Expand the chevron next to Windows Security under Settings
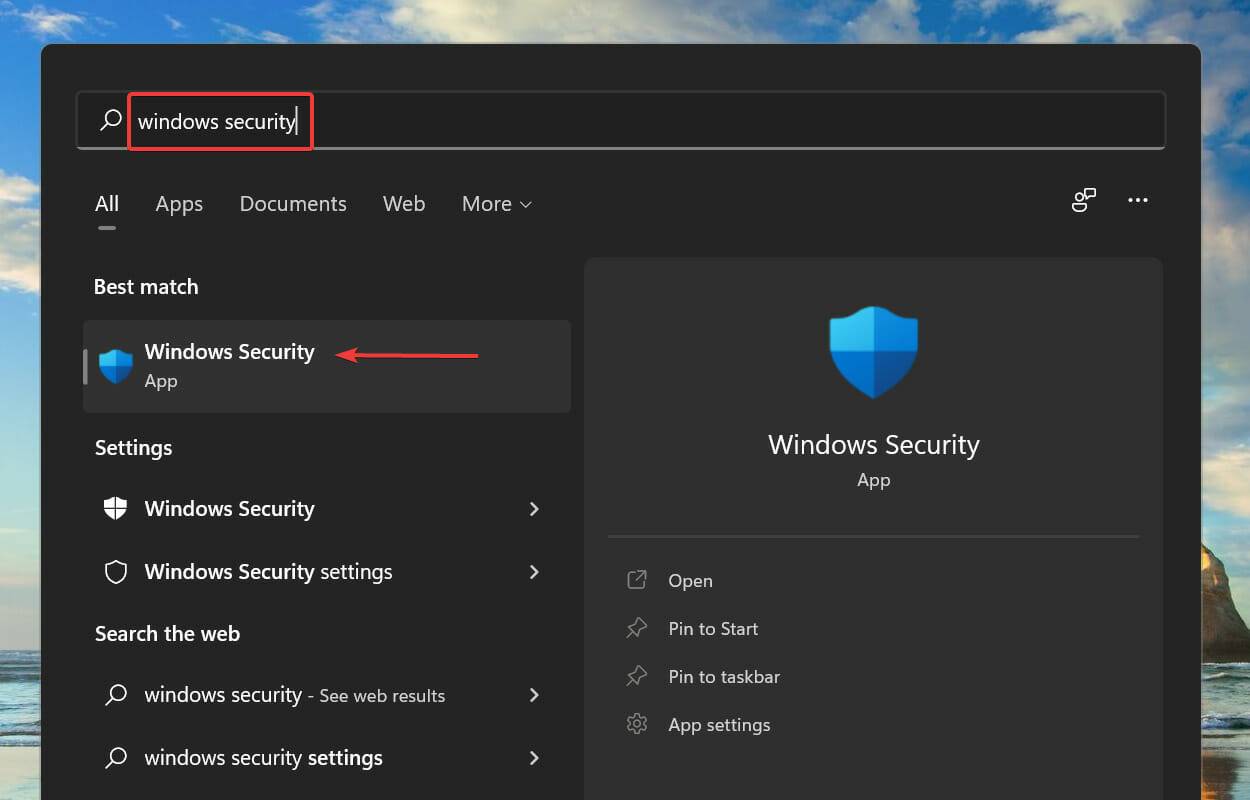 point(535,508)
